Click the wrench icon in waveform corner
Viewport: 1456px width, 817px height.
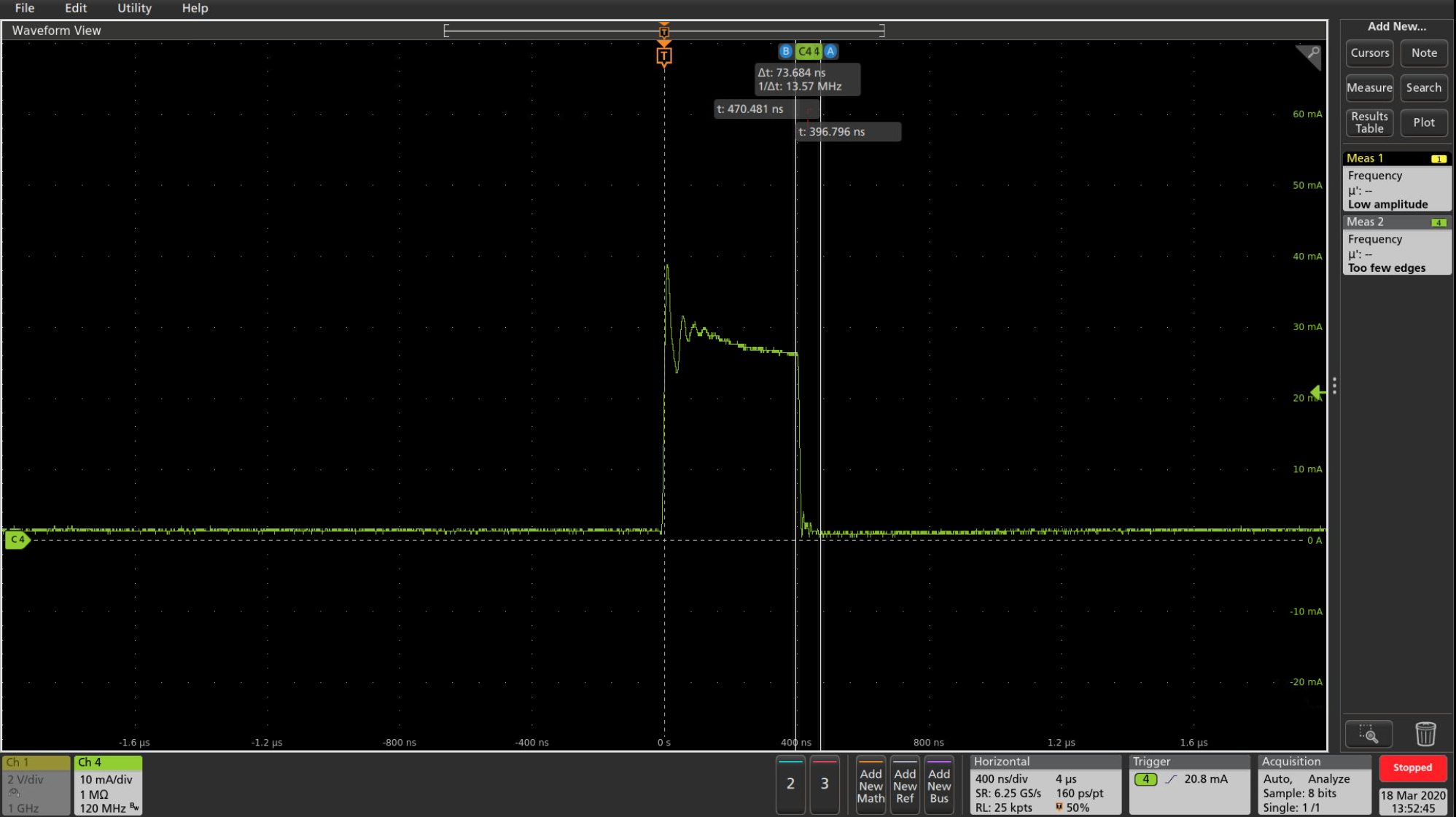coord(1309,55)
